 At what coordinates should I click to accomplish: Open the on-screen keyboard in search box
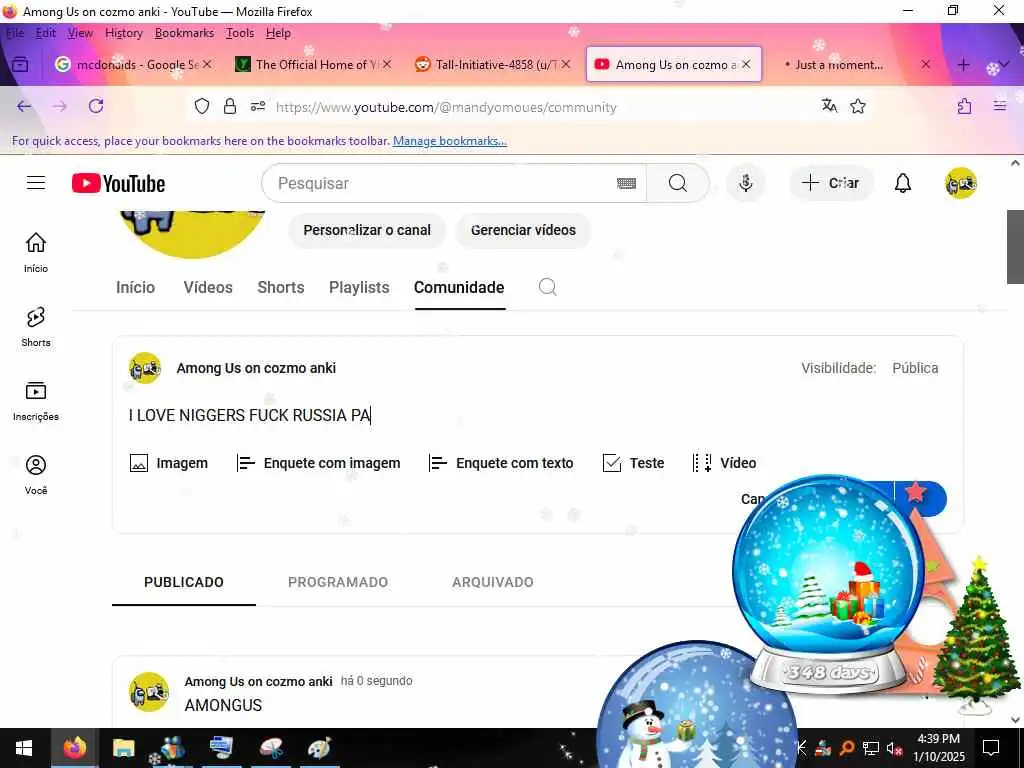coord(626,184)
